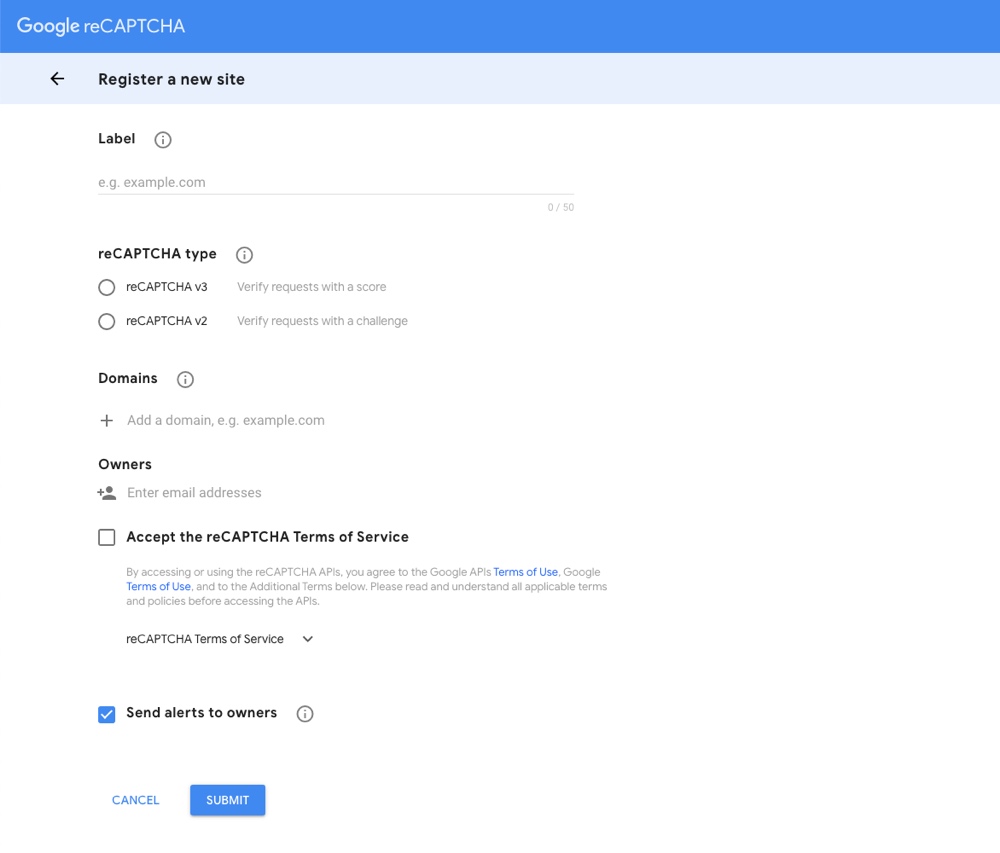The image size is (1000, 853).
Task: Open the Google Terms of Use link
Action: 158,587
